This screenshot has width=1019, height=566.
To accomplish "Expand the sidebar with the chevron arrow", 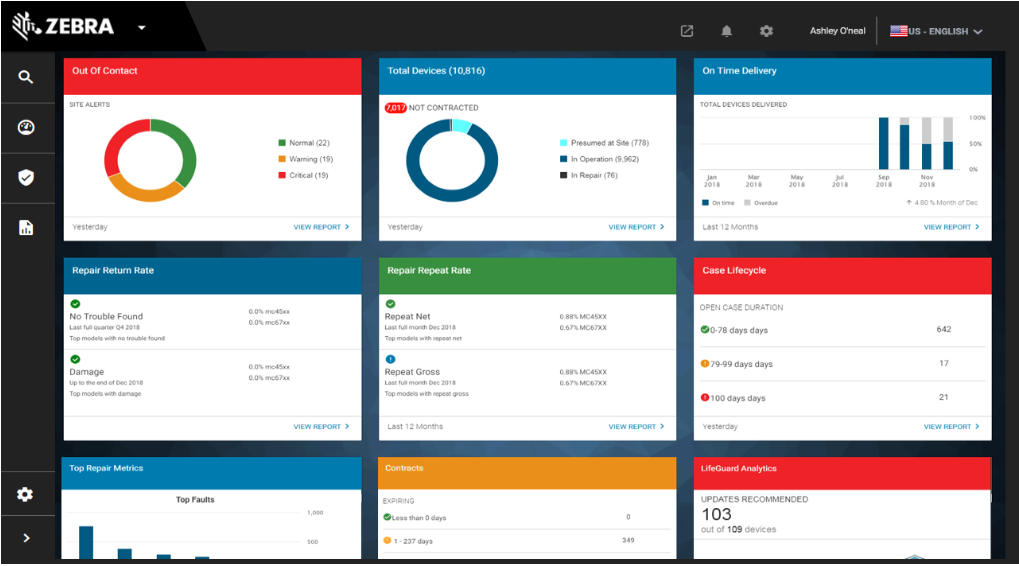I will click(x=26, y=538).
